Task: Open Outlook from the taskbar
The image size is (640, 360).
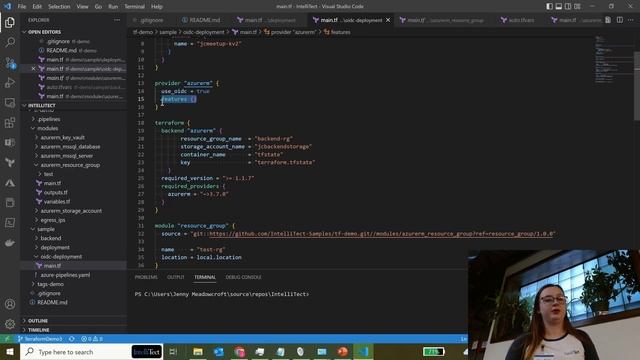Action: [x=219, y=351]
